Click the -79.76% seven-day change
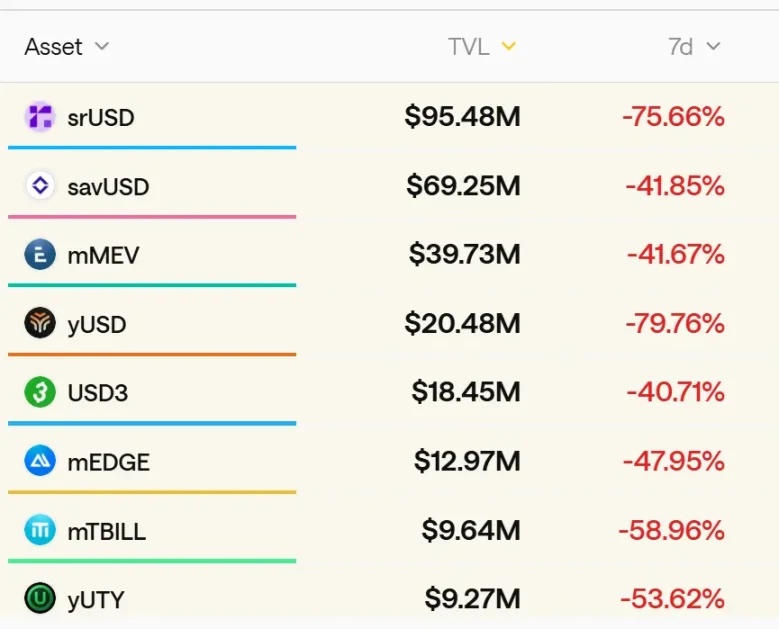This screenshot has height=629, width=779. [x=673, y=324]
